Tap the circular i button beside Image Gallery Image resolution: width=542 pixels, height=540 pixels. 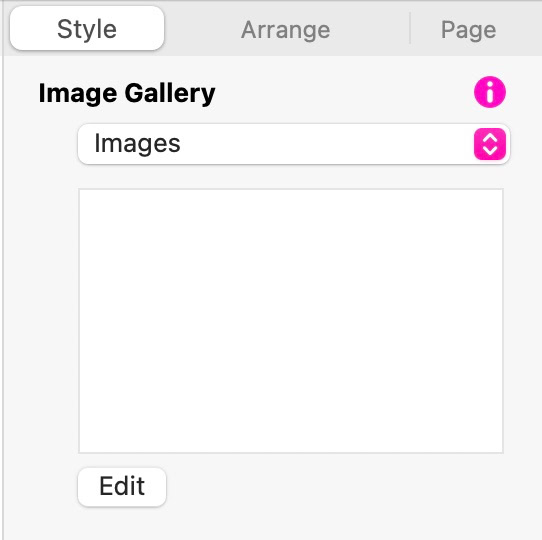click(x=489, y=92)
